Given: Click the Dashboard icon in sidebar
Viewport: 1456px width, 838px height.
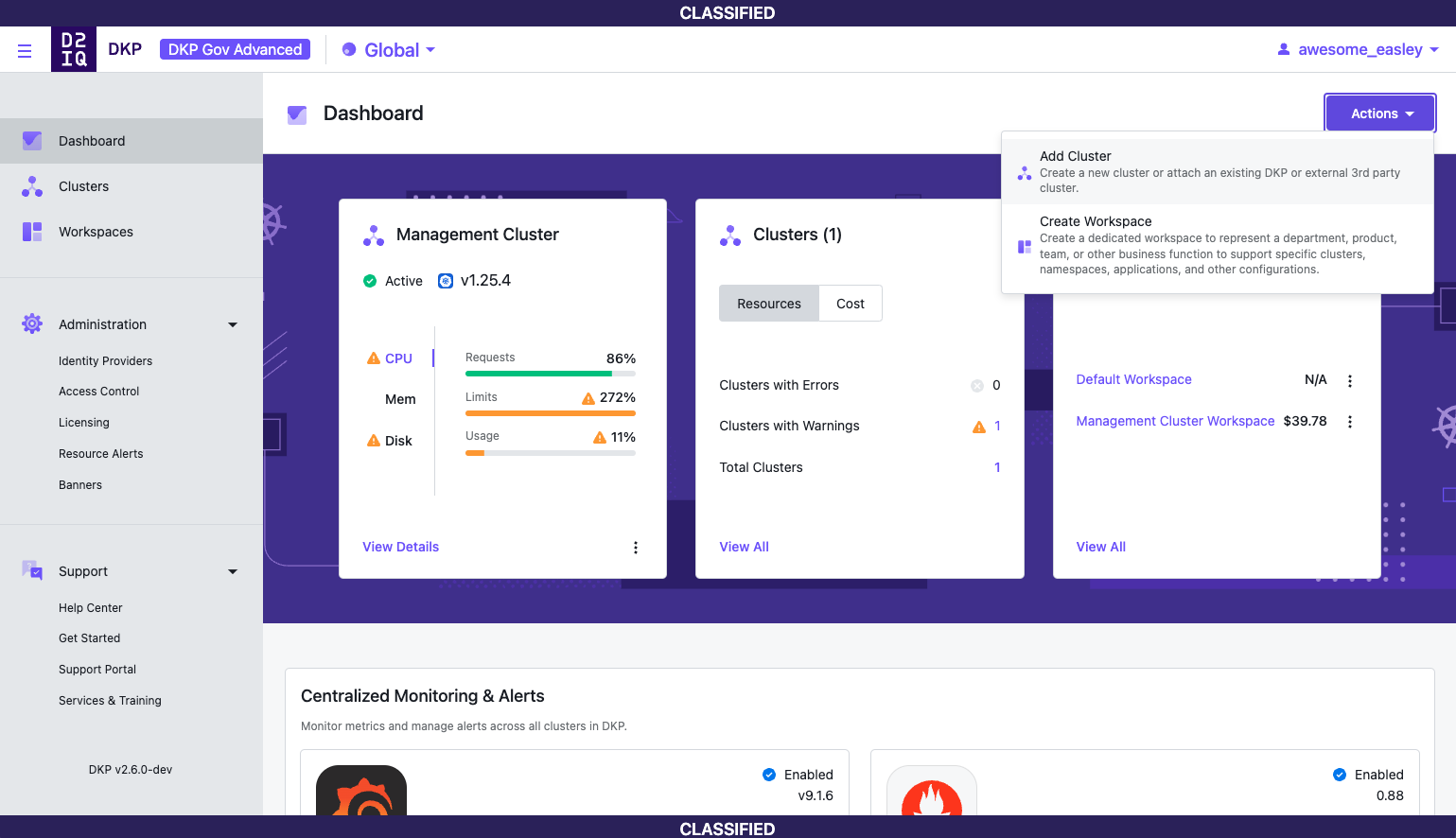Looking at the screenshot, I should pos(32,141).
